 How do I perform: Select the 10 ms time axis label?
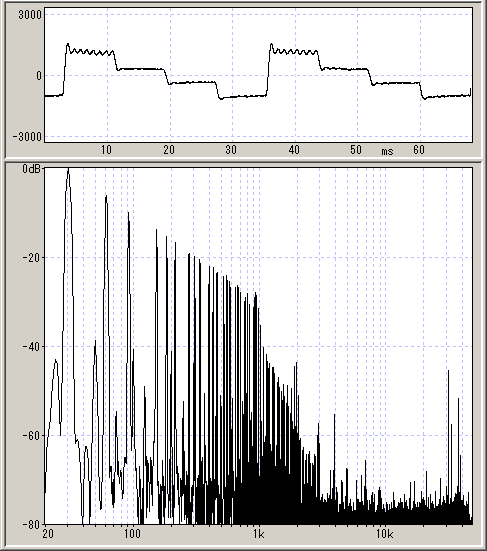[x=106, y=150]
